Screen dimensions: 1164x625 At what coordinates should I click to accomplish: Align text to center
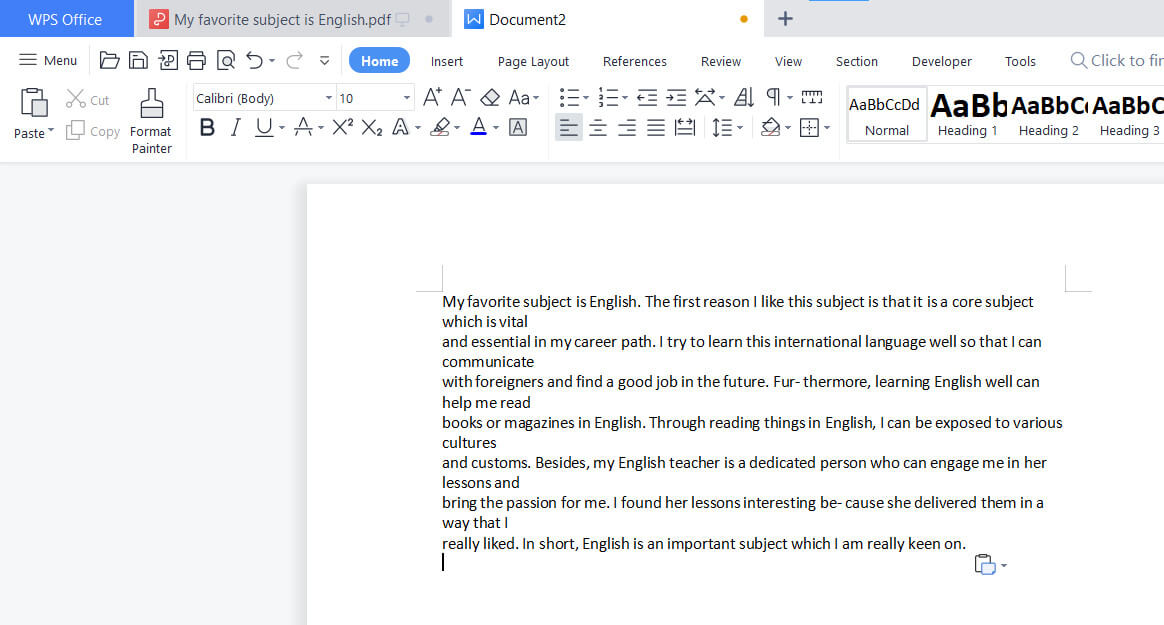point(598,127)
